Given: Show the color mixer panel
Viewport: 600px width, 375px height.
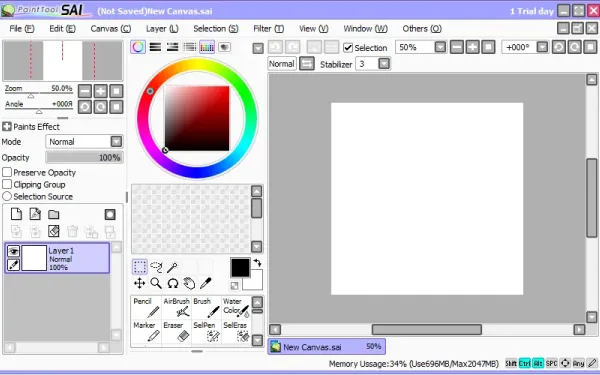Looking at the screenshot, I should [189, 47].
